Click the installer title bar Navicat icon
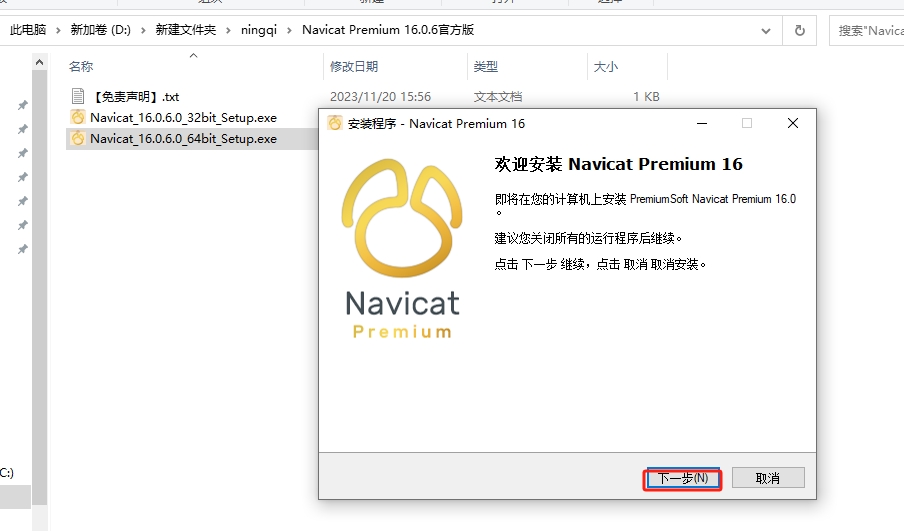The image size is (904, 531). (x=335, y=123)
